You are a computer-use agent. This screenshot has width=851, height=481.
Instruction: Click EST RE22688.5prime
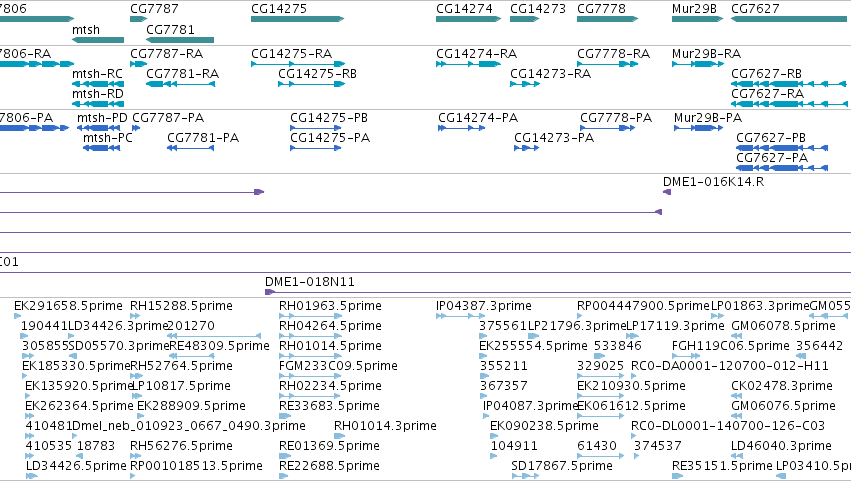pos(329,466)
